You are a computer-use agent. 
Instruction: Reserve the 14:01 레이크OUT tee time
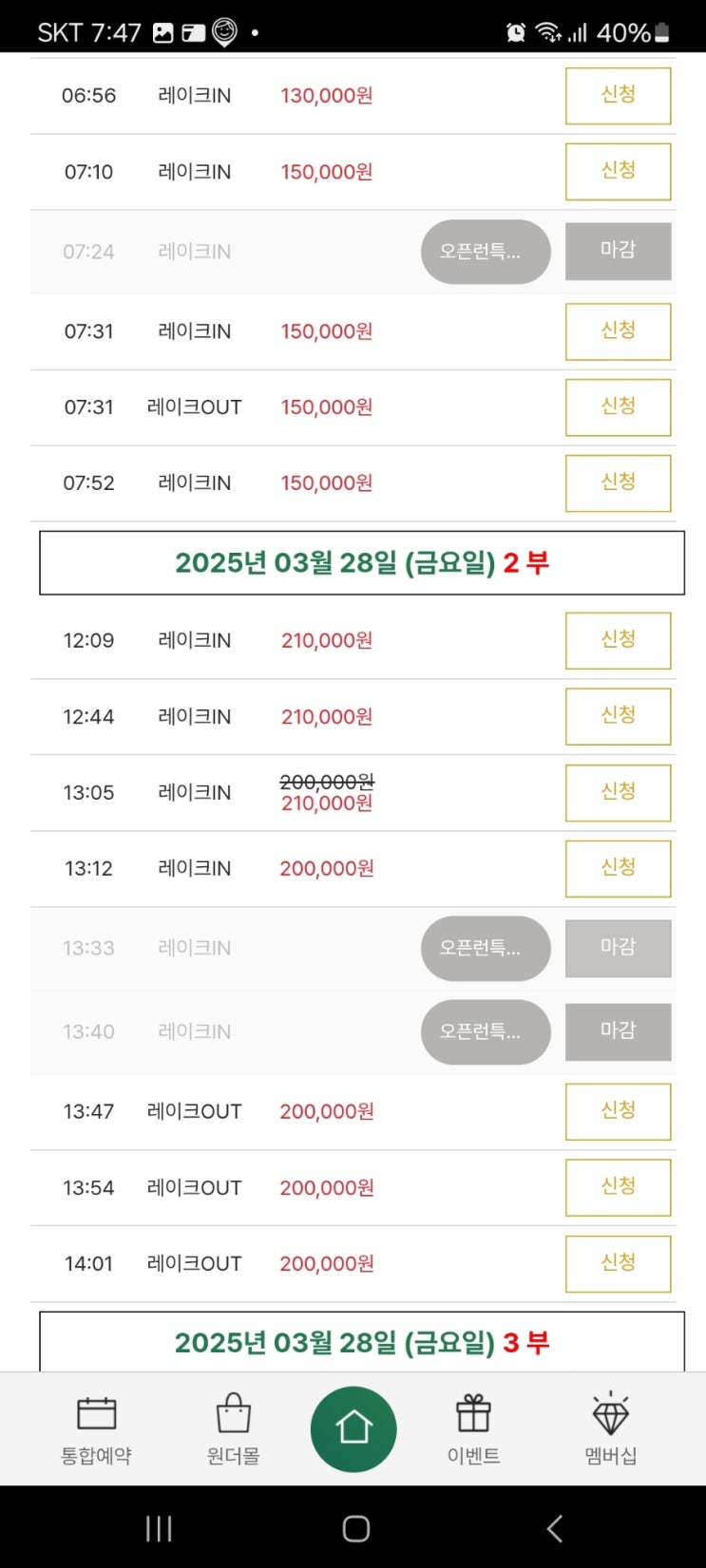point(618,1263)
